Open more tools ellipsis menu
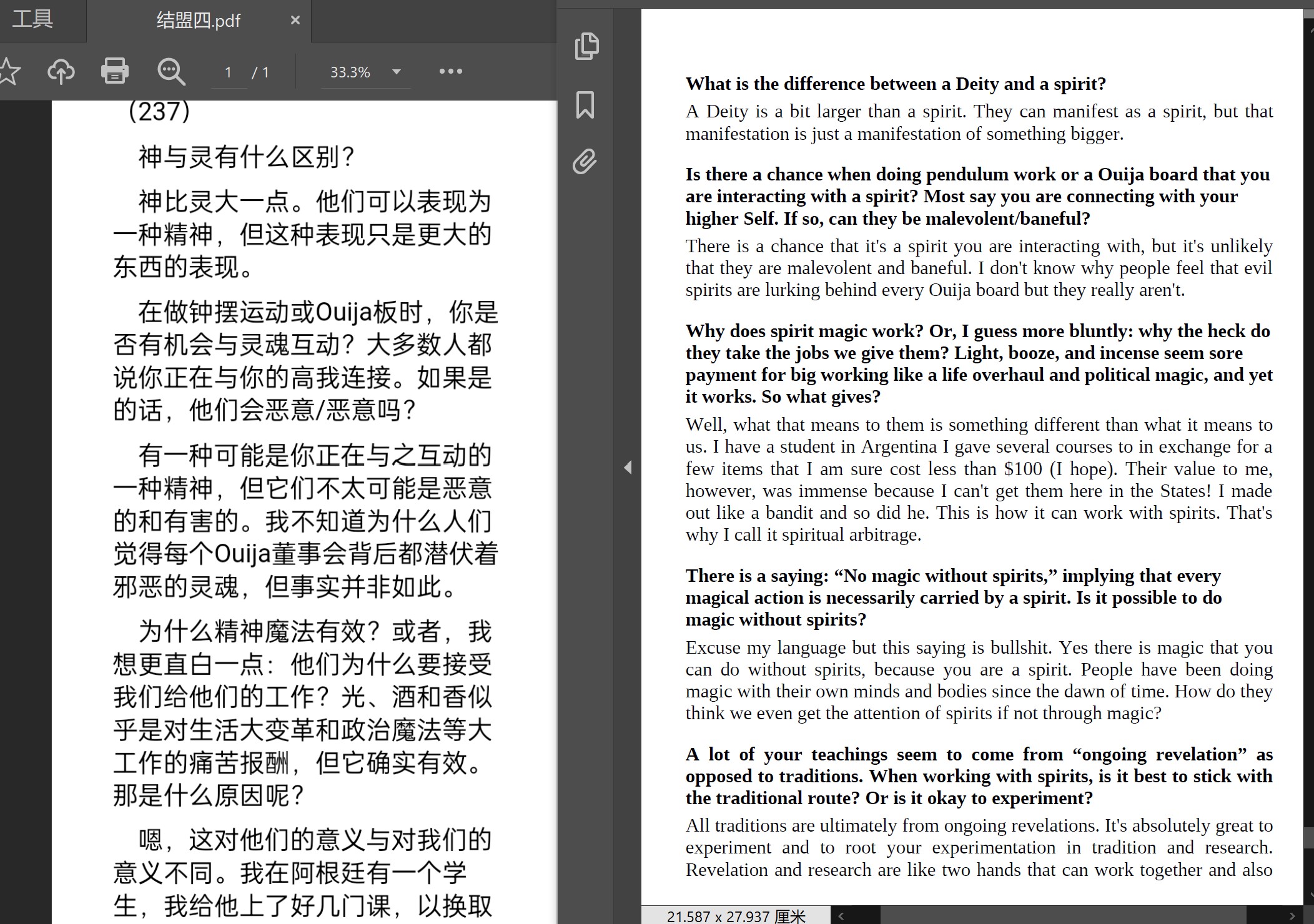This screenshot has width=1314, height=924. [x=450, y=72]
